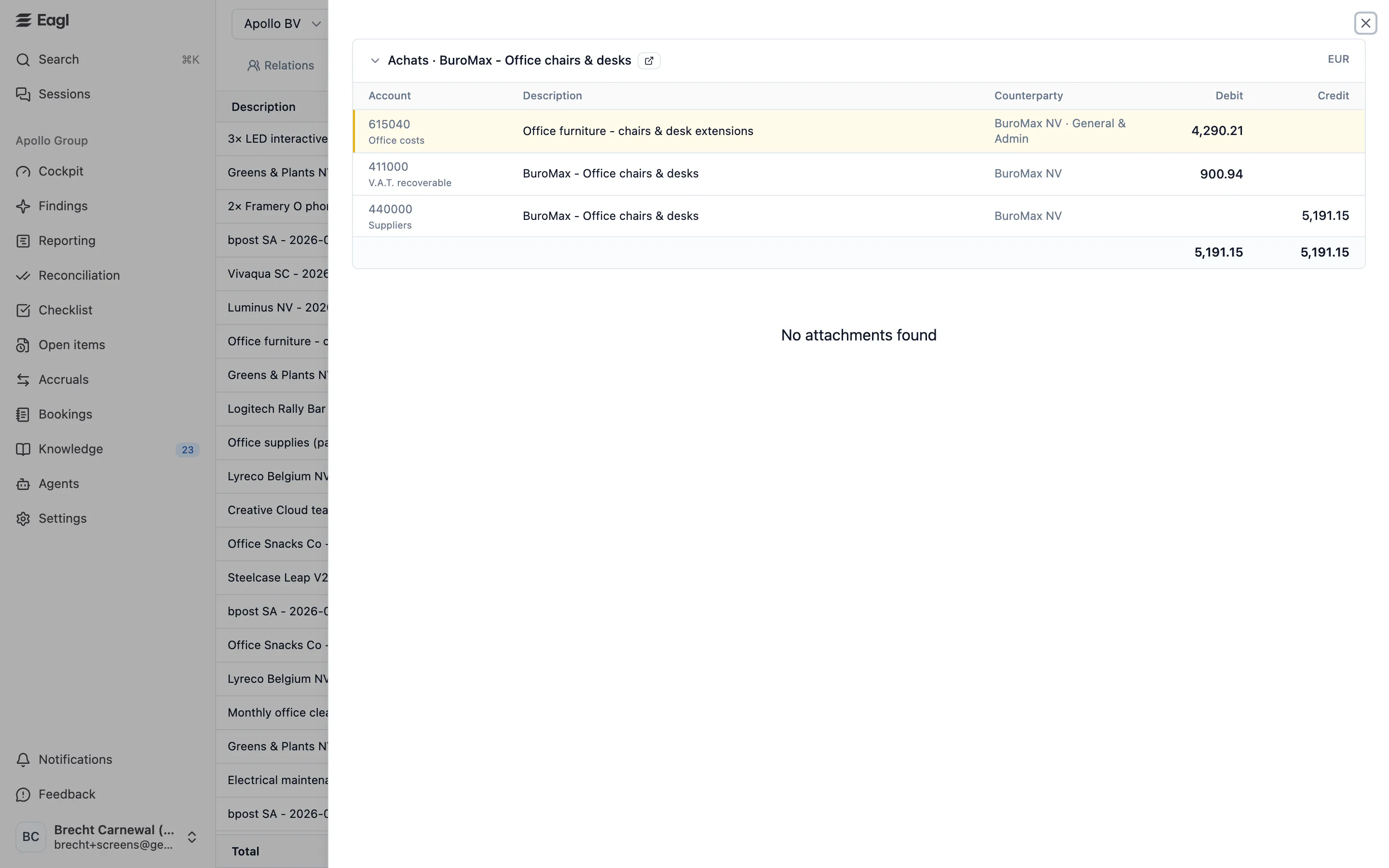Open booking in new window icon
The width and height of the screenshot is (1389, 868).
point(649,61)
